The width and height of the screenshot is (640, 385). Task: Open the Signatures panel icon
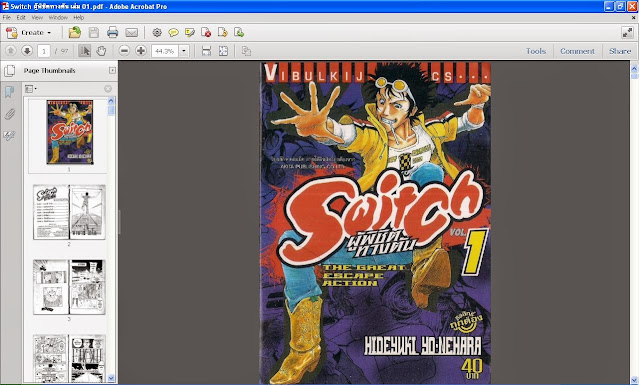tap(9, 136)
